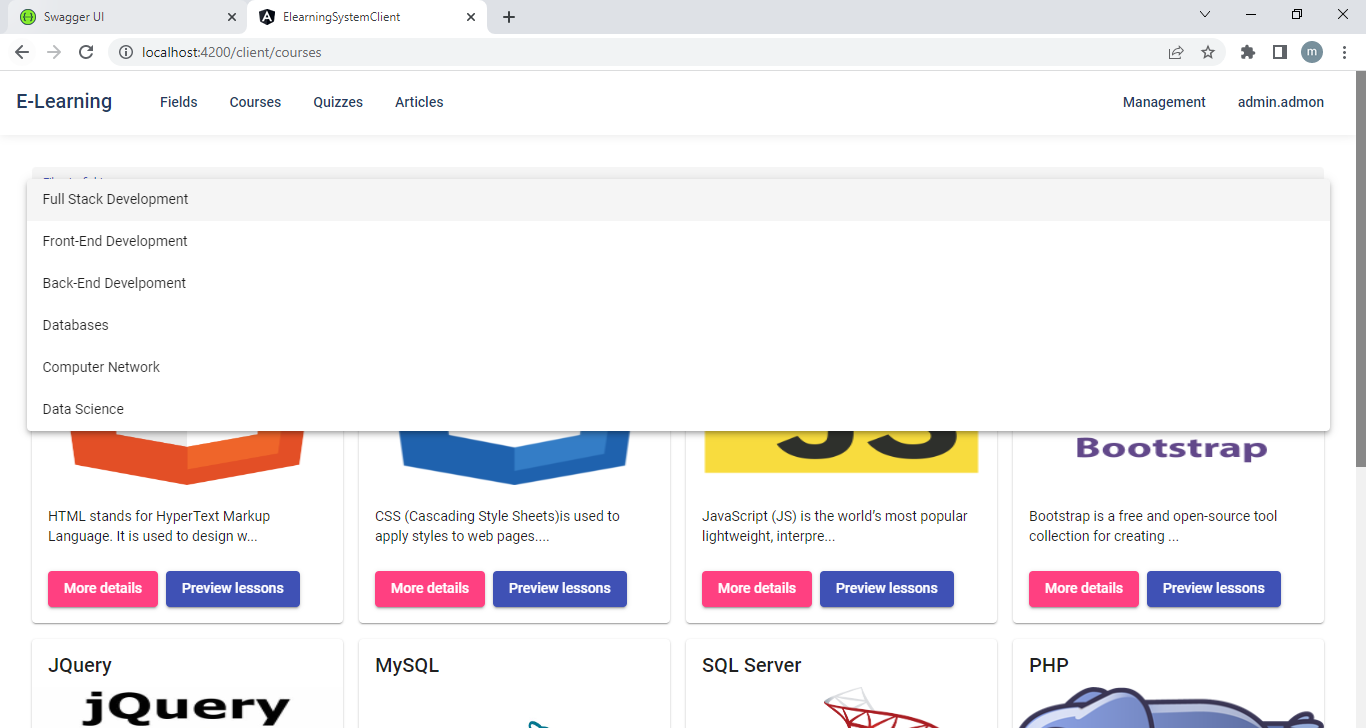
Task: Select Full Stack Development option
Action: pos(115,199)
